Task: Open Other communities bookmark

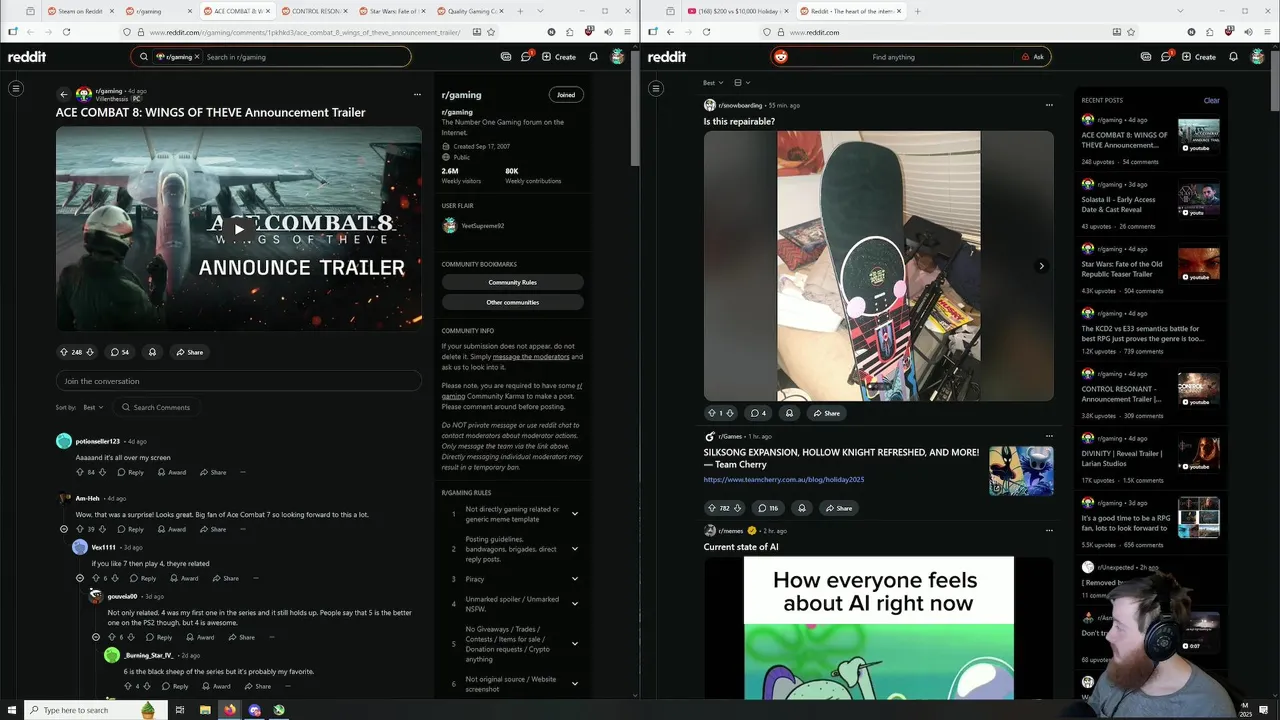Action: click(x=512, y=302)
